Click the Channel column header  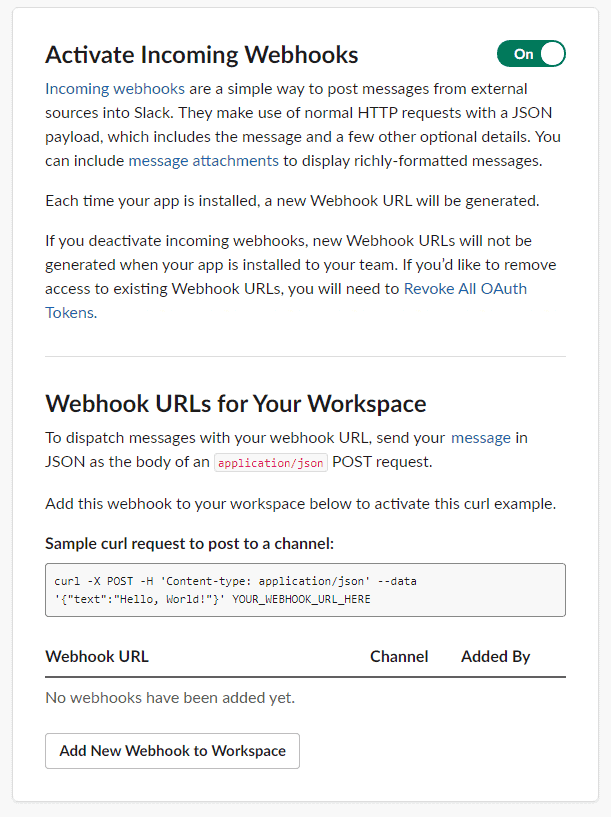tap(399, 657)
